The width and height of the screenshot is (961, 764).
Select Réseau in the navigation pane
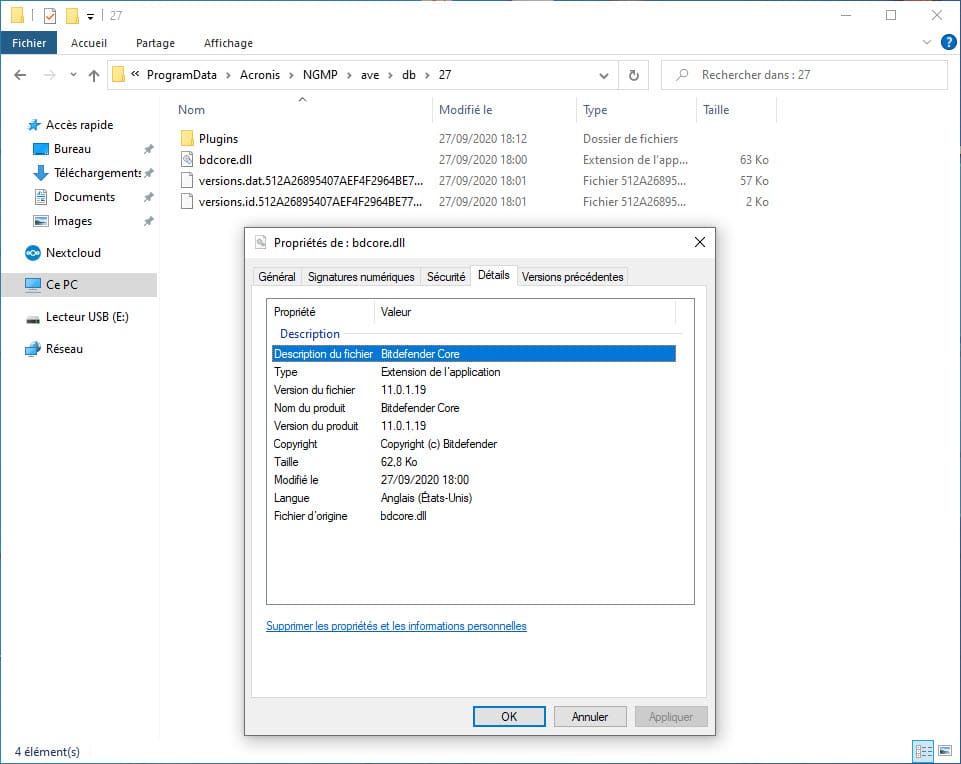point(64,349)
